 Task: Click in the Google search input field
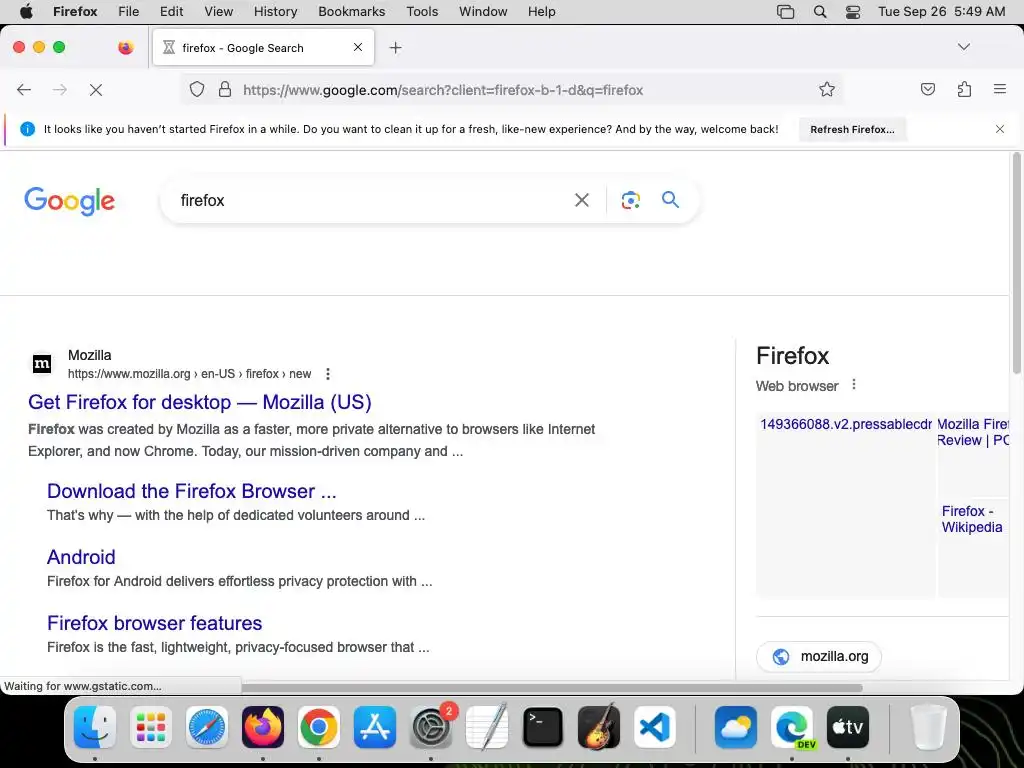tap(372, 200)
